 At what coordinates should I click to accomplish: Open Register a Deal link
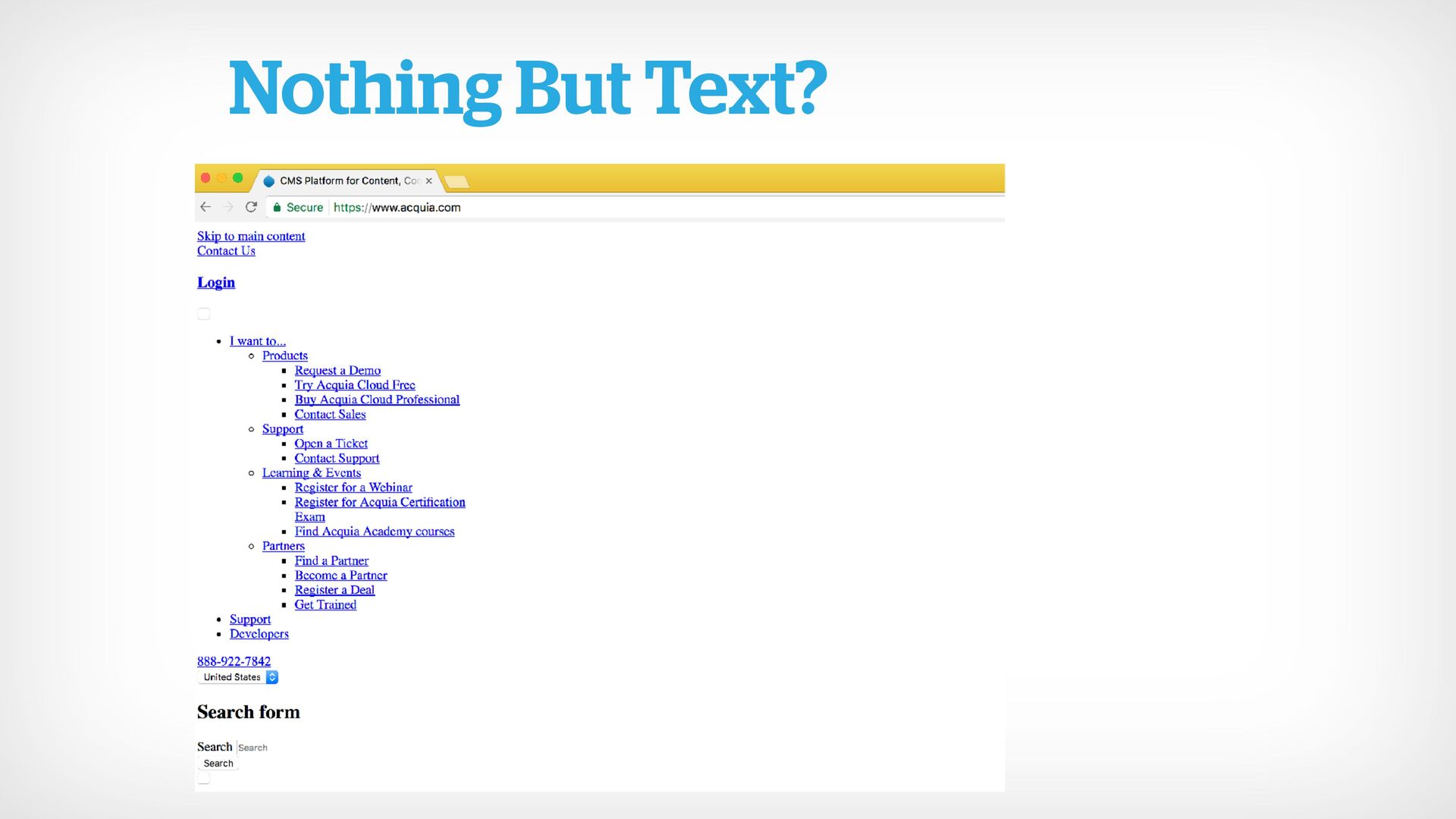click(334, 590)
